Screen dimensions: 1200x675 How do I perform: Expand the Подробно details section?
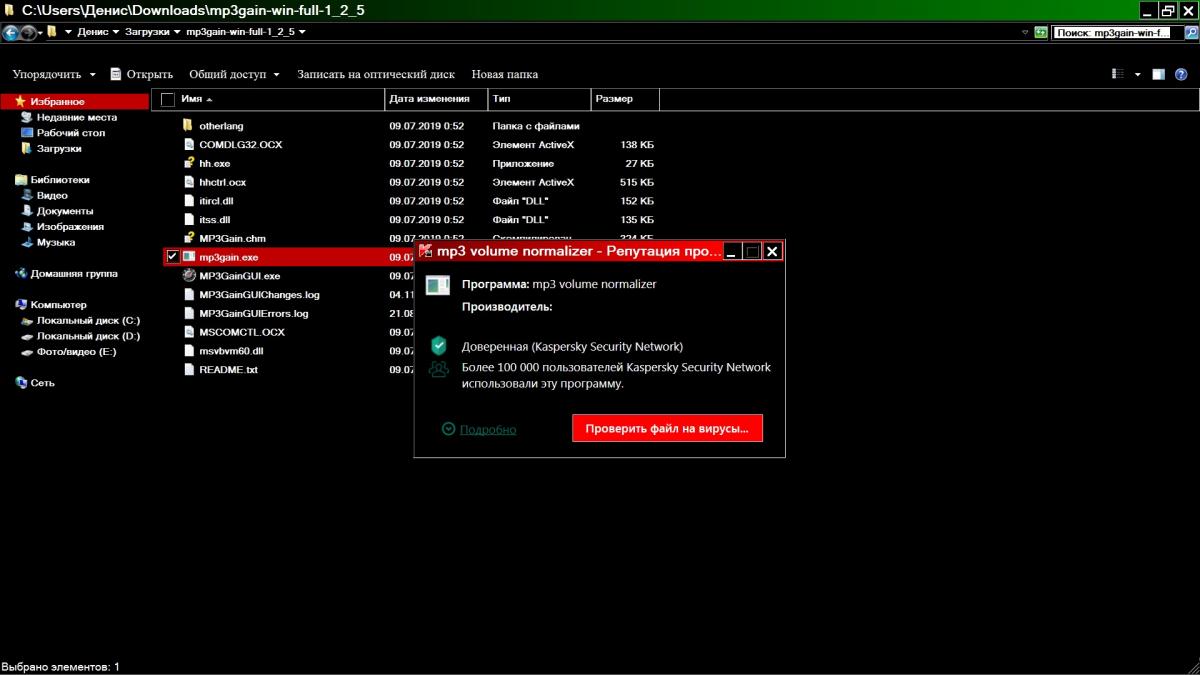click(x=479, y=429)
